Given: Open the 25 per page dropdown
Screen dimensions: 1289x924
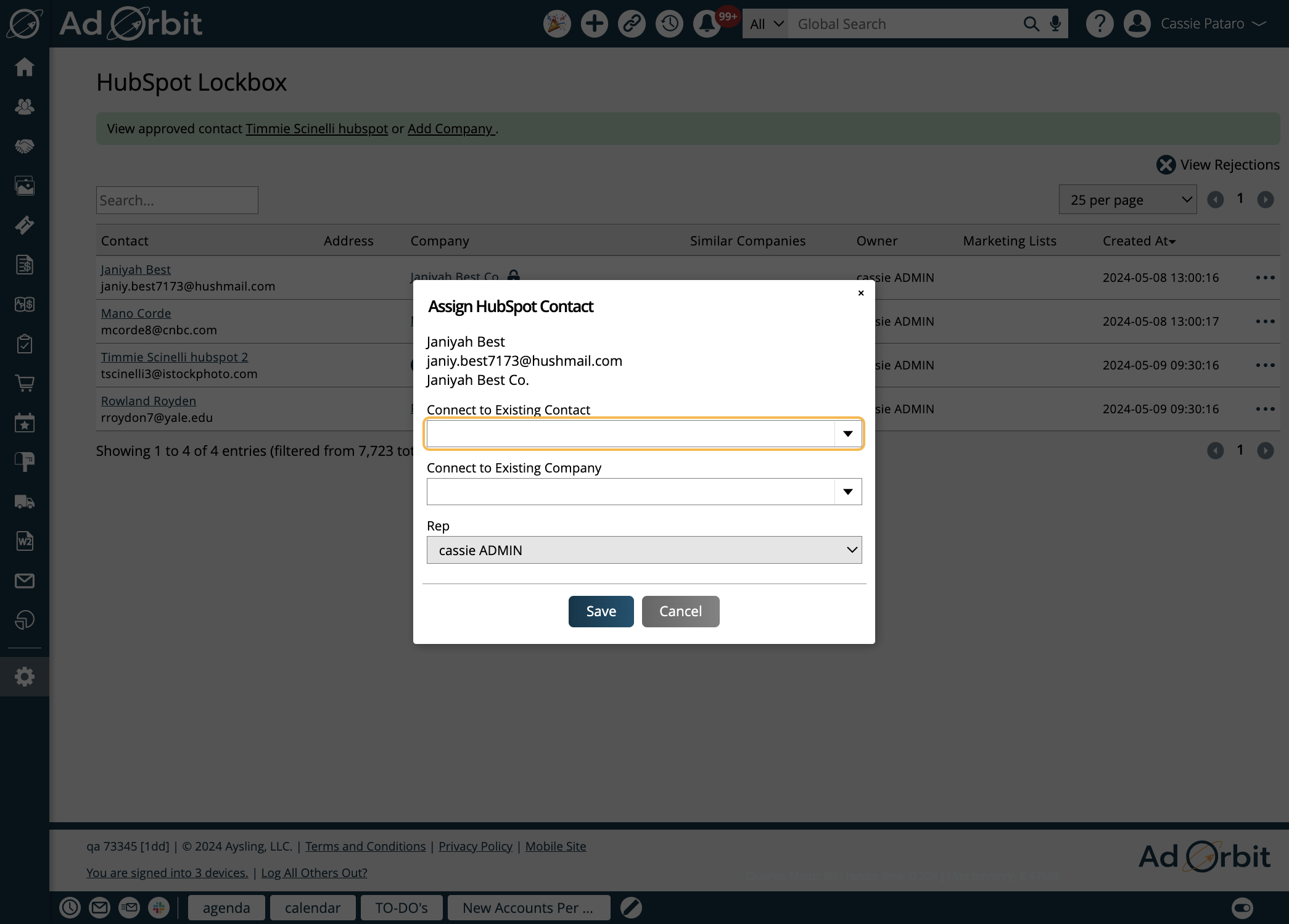Looking at the screenshot, I should click(x=1127, y=199).
